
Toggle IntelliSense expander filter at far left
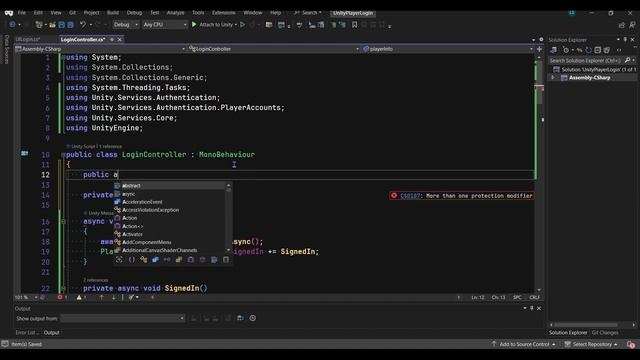click(119, 260)
